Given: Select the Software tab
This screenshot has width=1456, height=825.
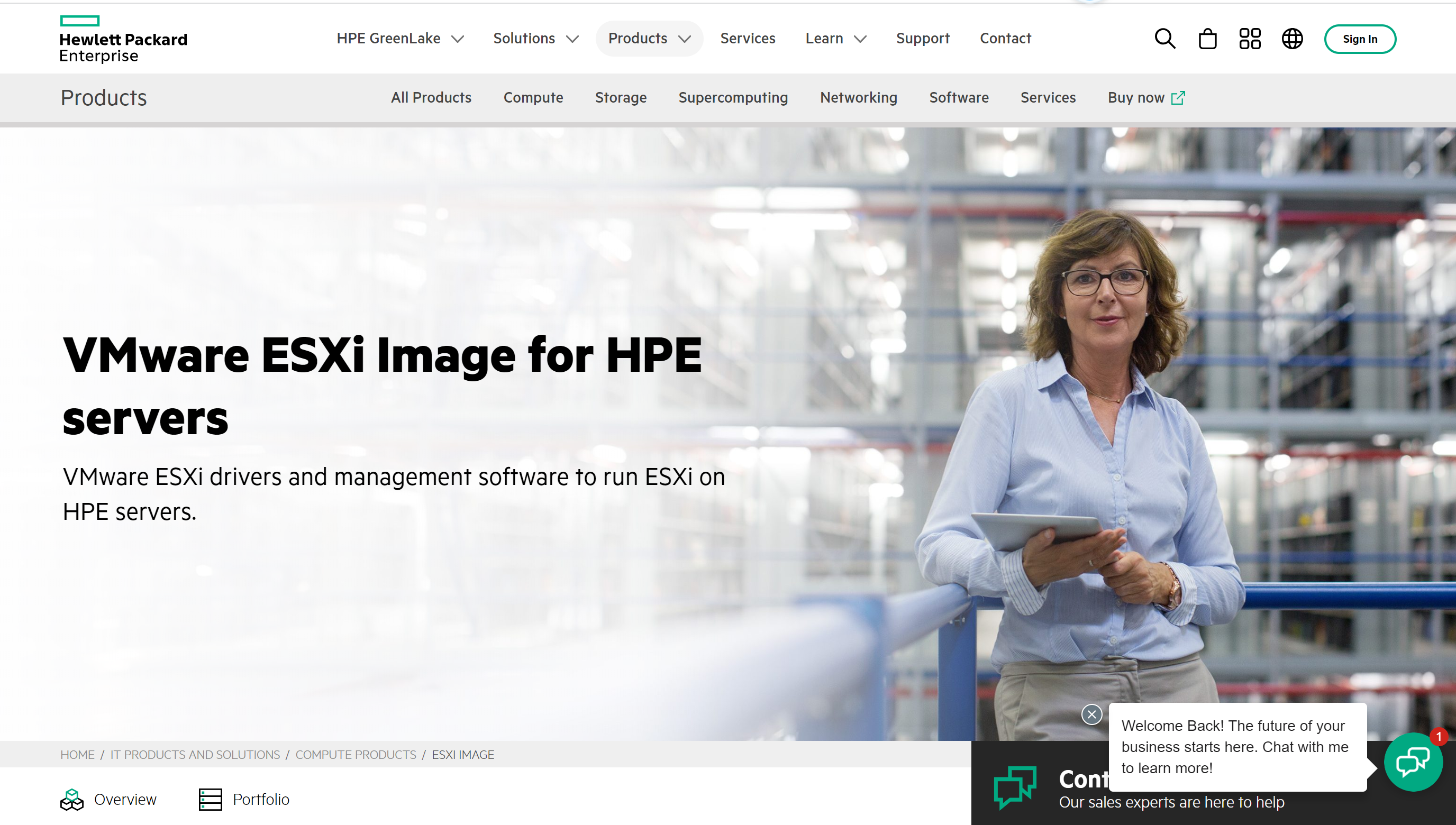Looking at the screenshot, I should [959, 97].
